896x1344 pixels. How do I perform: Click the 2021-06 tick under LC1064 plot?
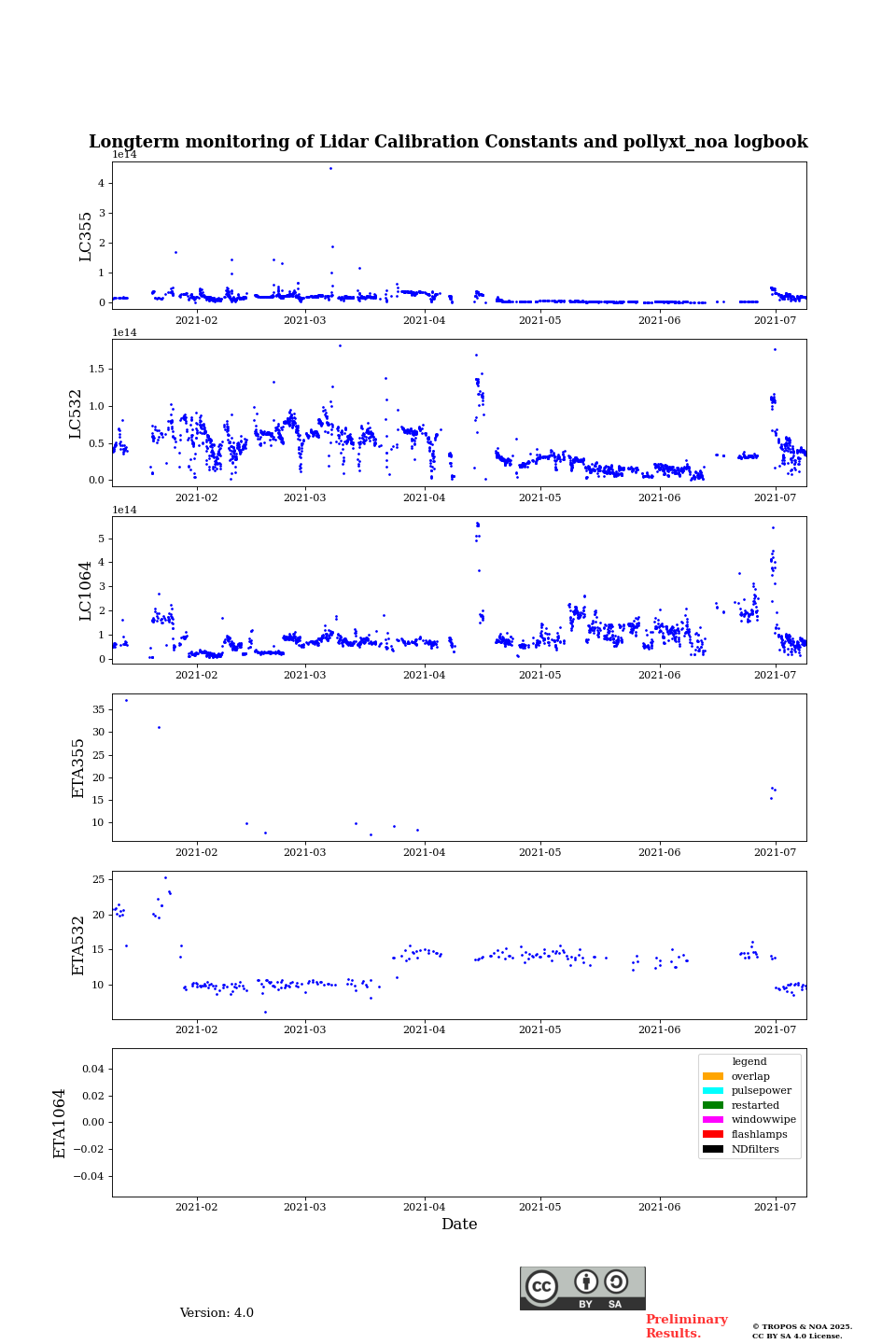pos(660,675)
